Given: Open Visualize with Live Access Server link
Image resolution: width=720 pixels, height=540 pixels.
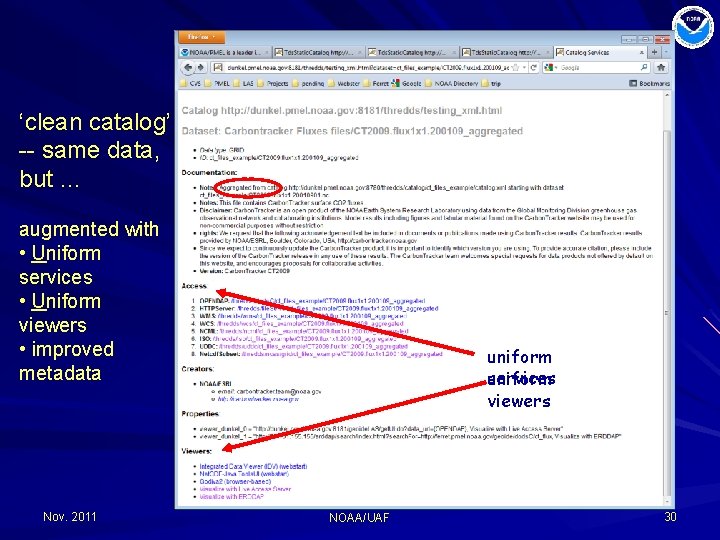Looking at the screenshot, I should (x=245, y=489).
